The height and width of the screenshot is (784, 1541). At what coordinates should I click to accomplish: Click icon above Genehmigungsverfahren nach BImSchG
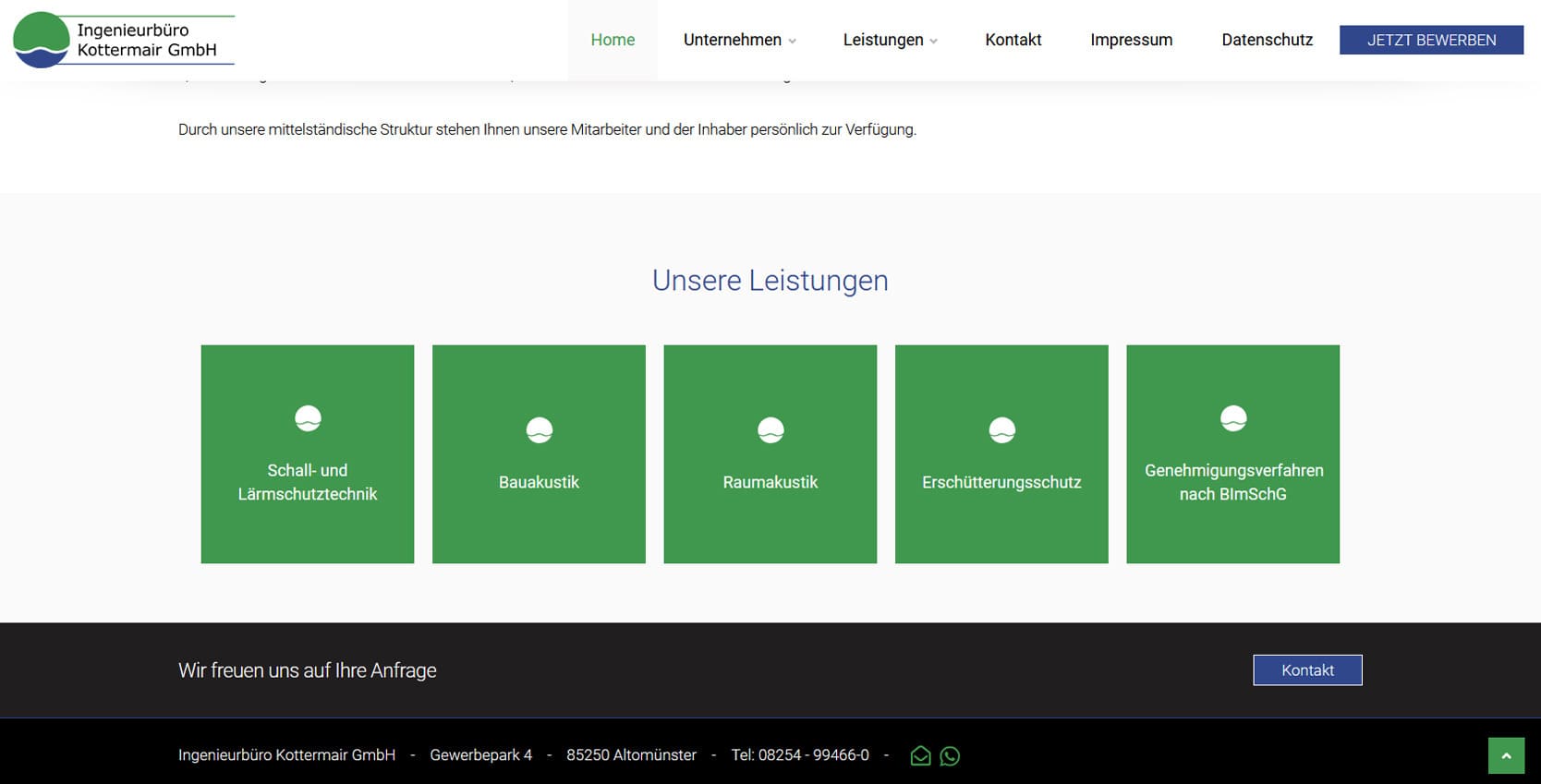click(x=1233, y=418)
